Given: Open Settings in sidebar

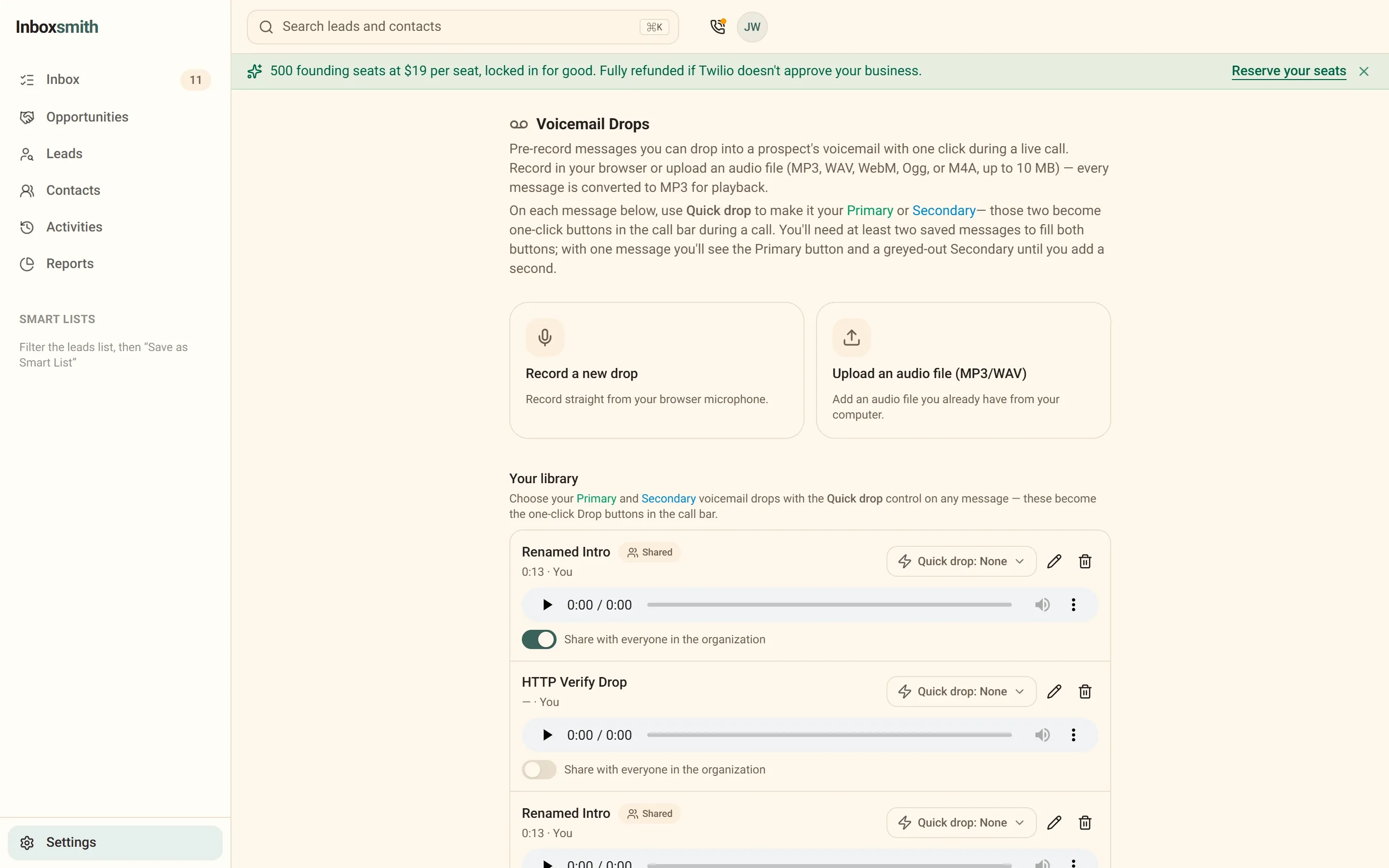Looking at the screenshot, I should 115,843.
